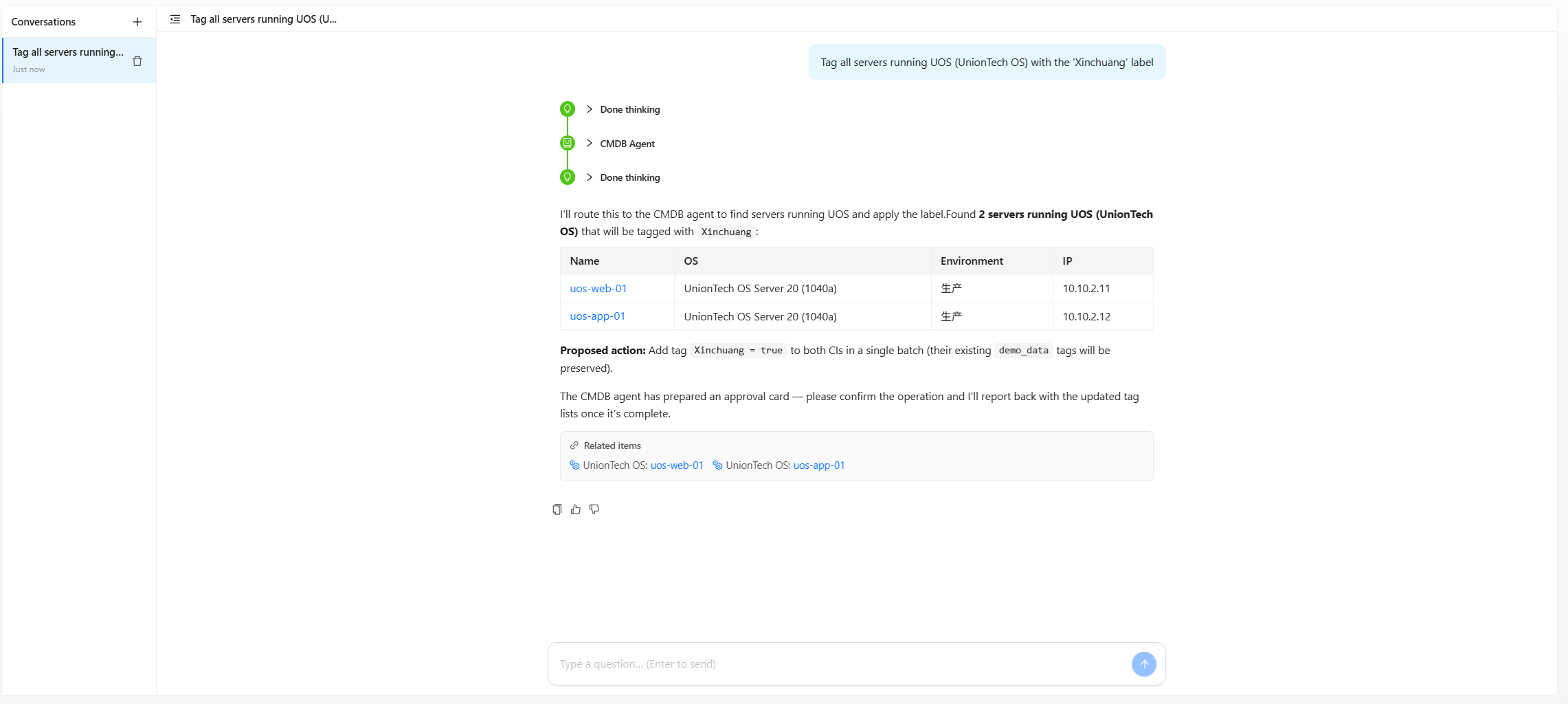Toggle the conversation sidebar collapse icon
The height and width of the screenshot is (704, 1568).
click(x=175, y=19)
